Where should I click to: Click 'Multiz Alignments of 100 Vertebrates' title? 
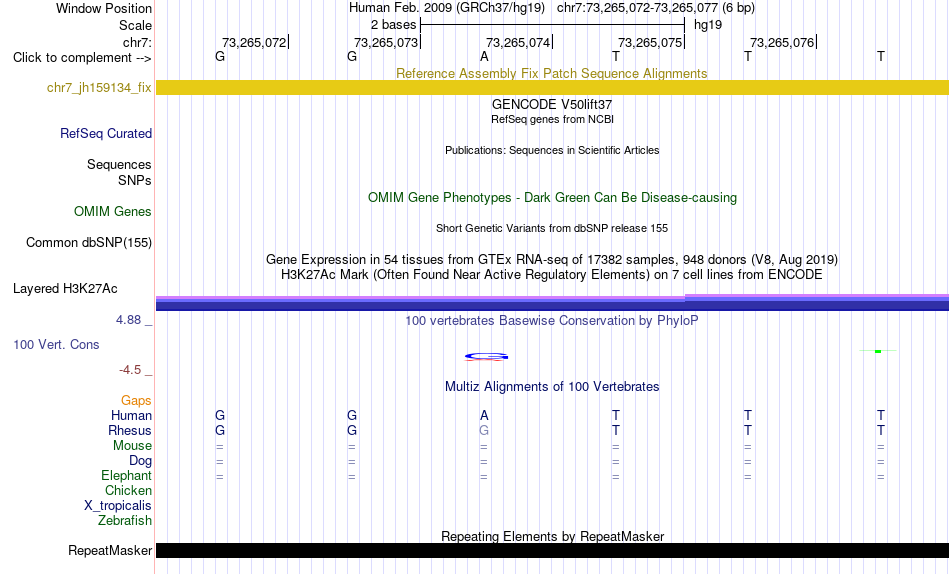coord(552,387)
